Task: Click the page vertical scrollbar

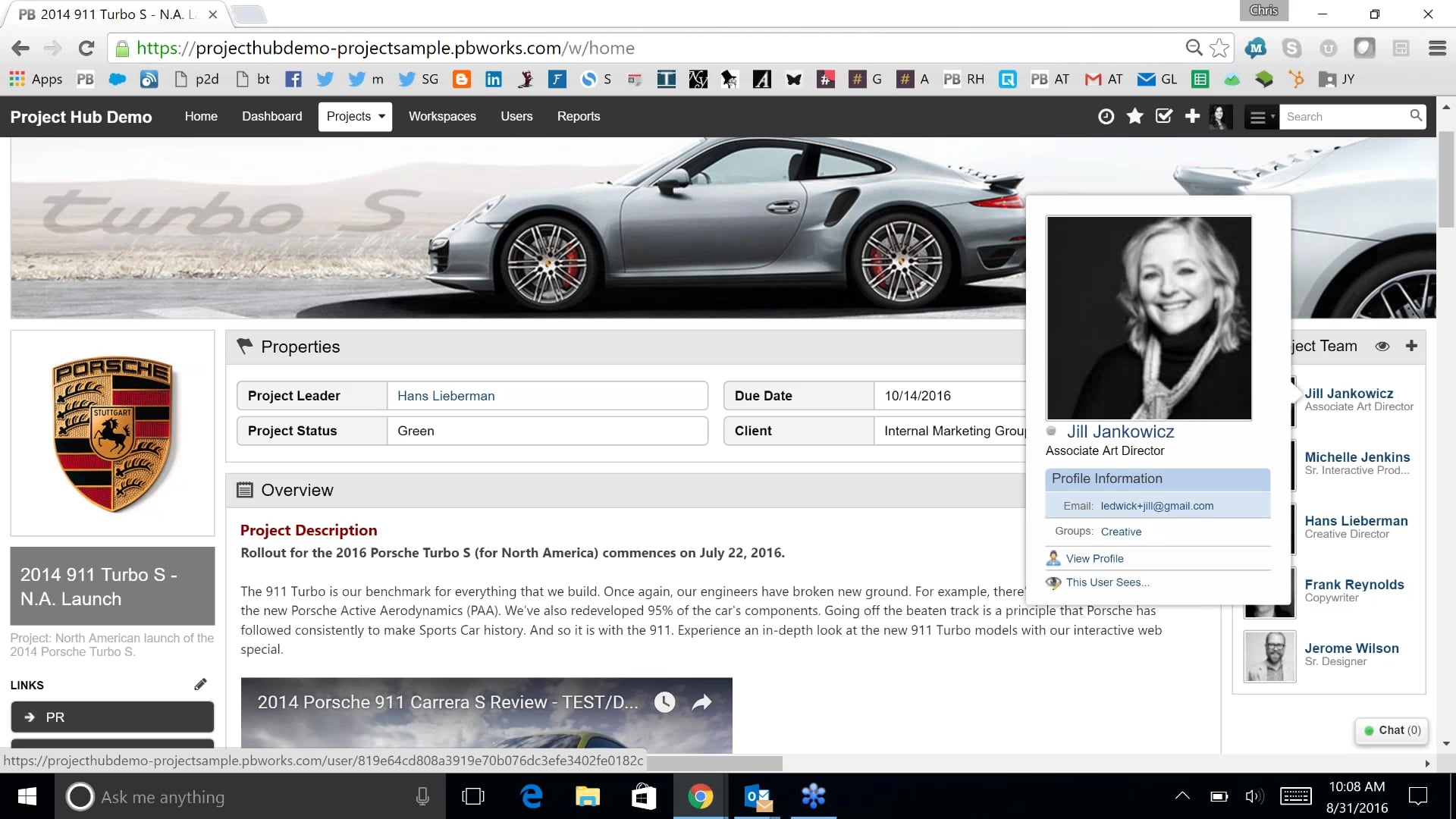Action: tap(1446, 179)
